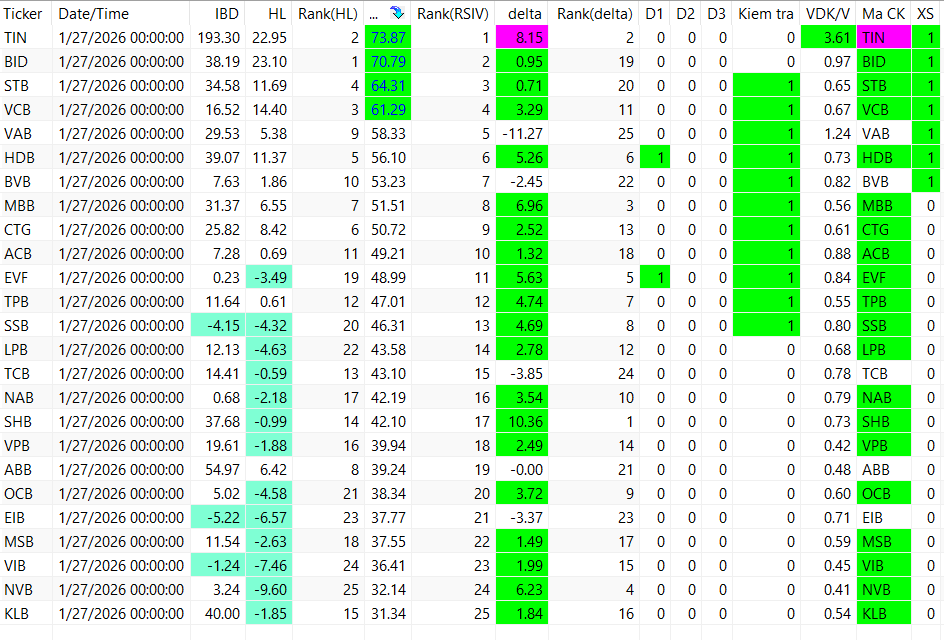Screen dimensions: 944x640
Task: Click the green D1 cell in EVF row
Action: pos(654,278)
